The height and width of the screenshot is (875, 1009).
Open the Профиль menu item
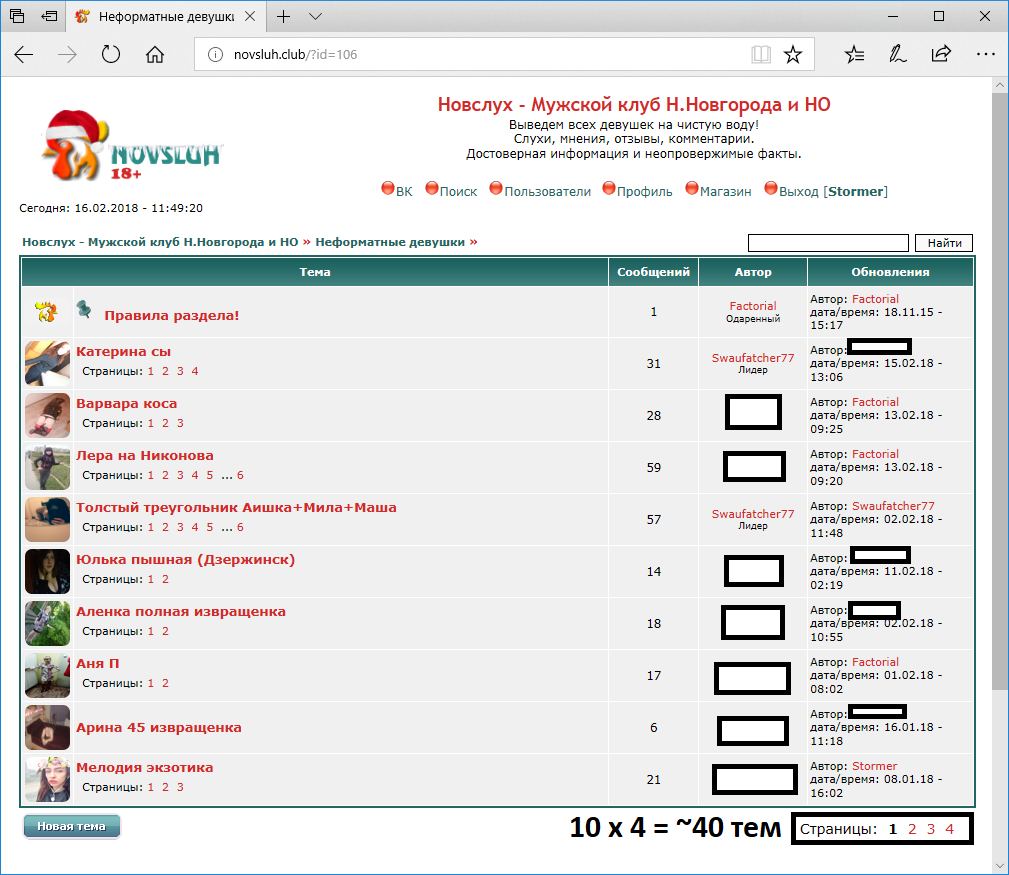pyautogui.click(x=644, y=191)
